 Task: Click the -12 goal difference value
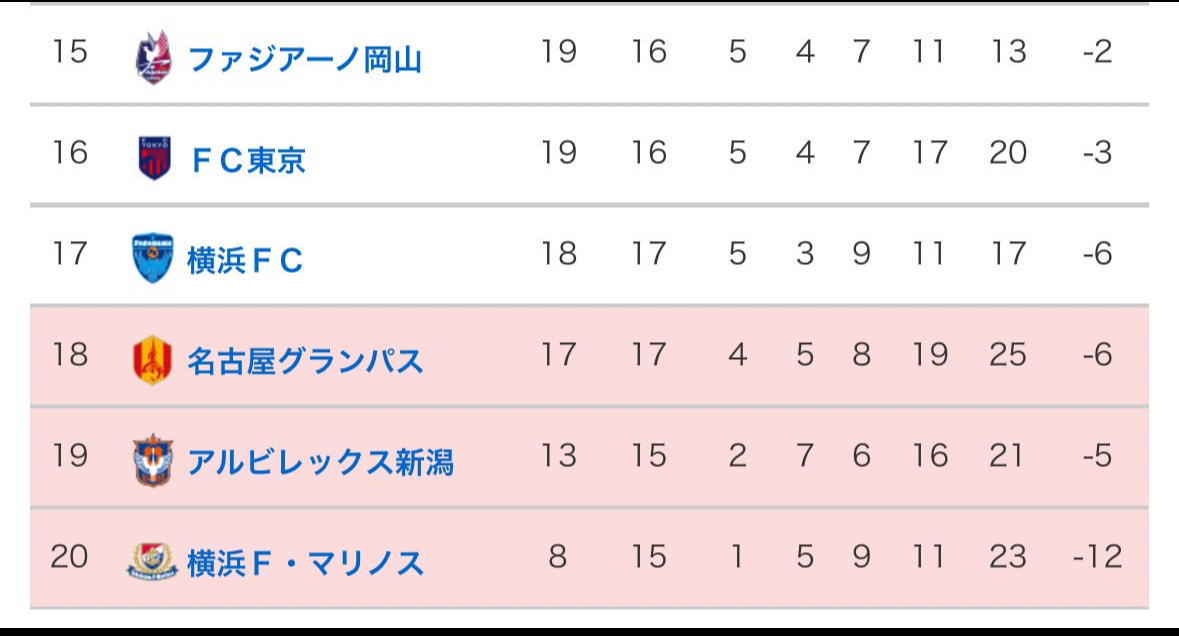[x=1098, y=557]
